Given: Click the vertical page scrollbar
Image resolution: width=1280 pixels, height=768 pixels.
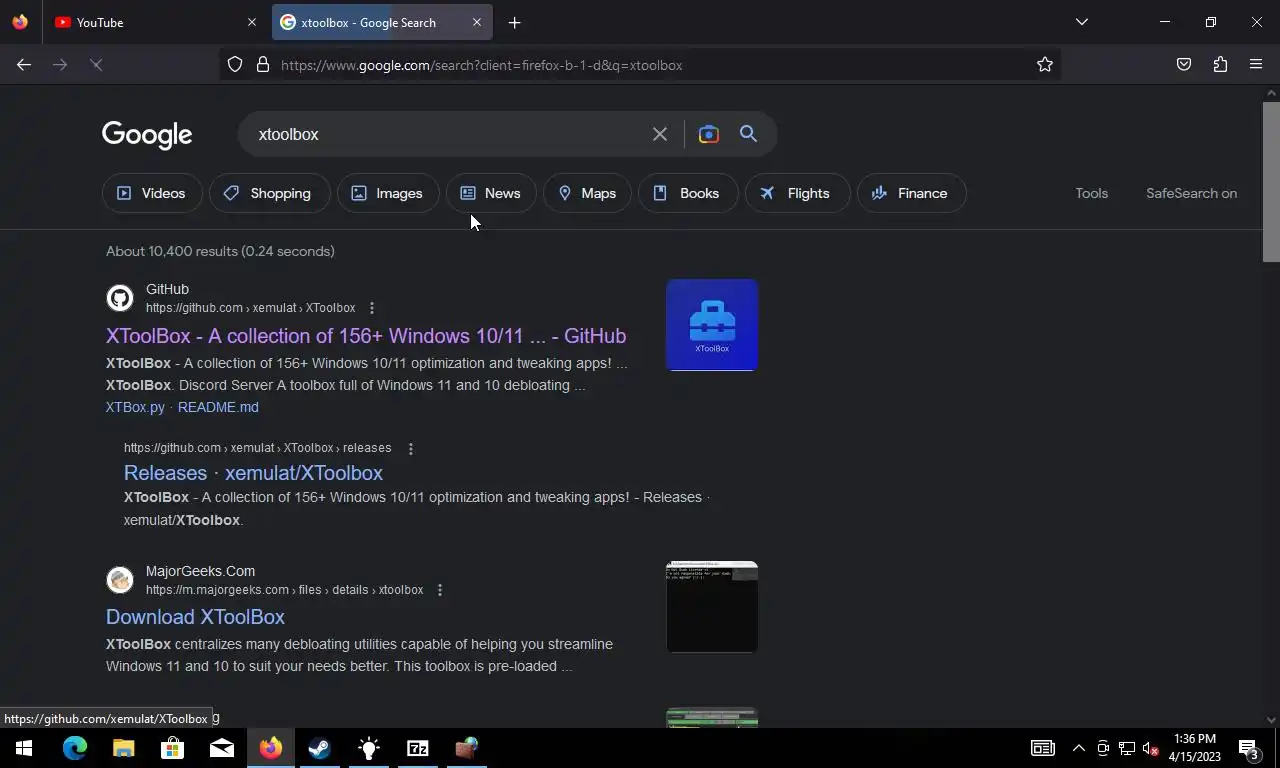Looking at the screenshot, I should click(1271, 180).
